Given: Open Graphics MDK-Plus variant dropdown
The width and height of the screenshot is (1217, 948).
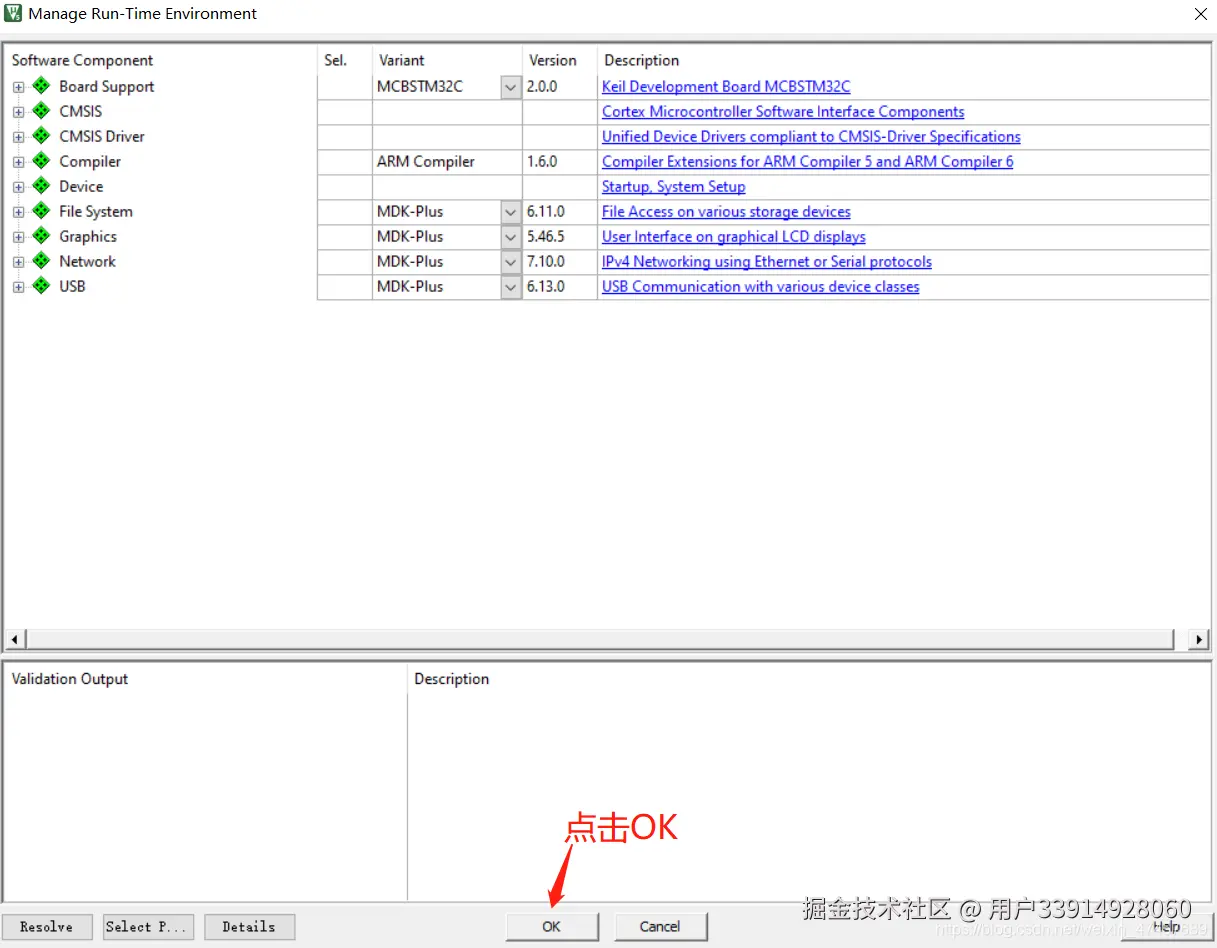Looking at the screenshot, I should pos(511,237).
